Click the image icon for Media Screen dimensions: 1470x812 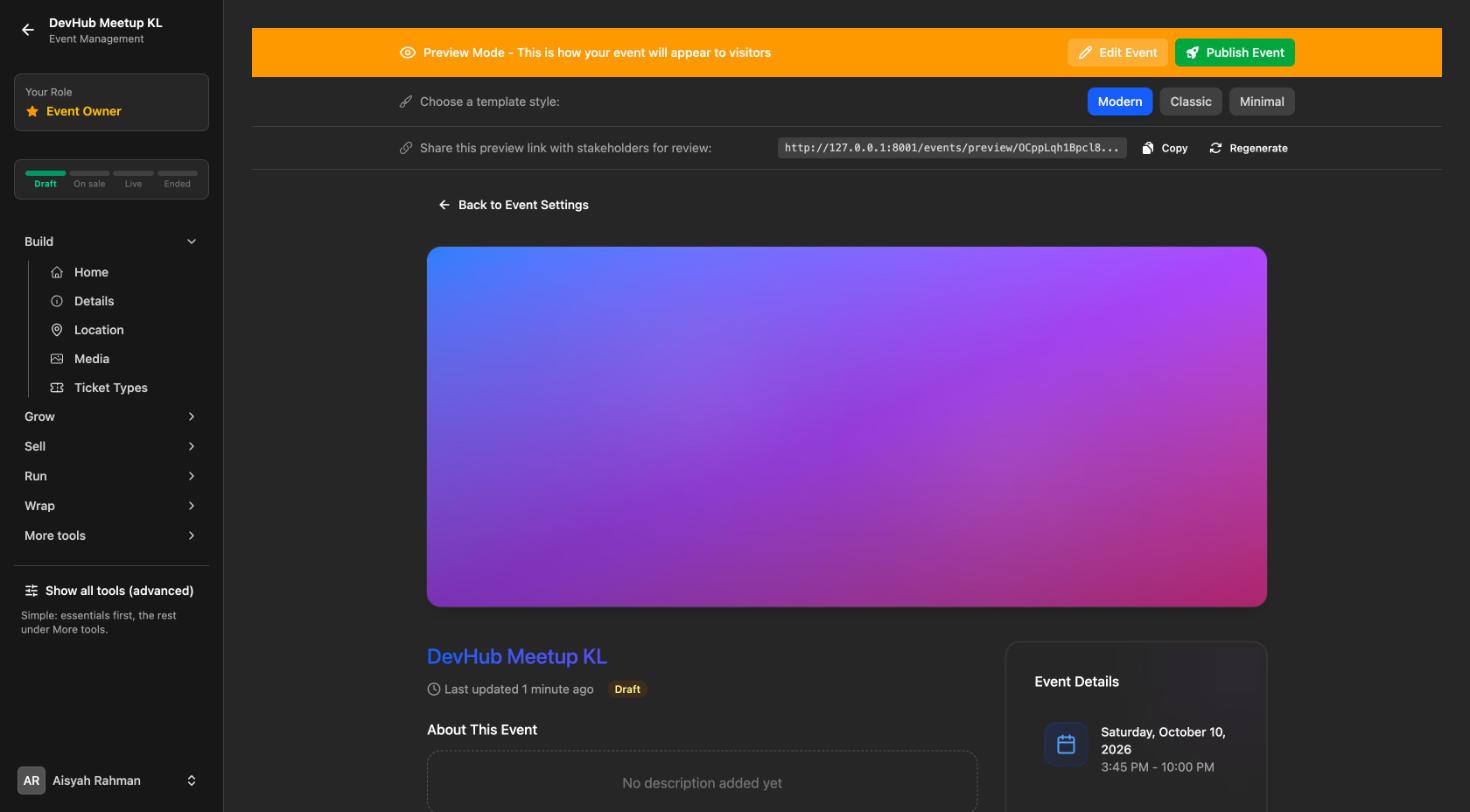(x=57, y=359)
